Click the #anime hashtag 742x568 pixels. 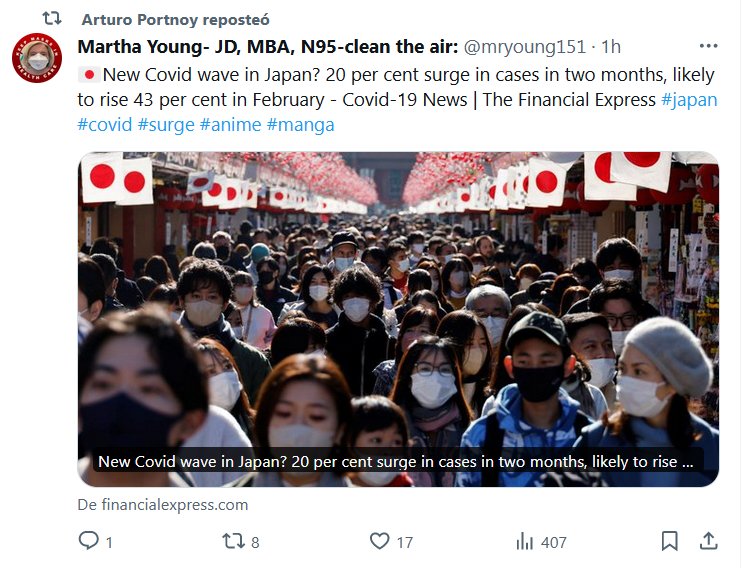pos(230,124)
